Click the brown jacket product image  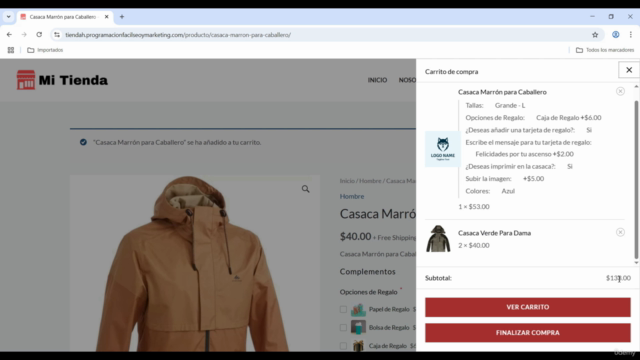195,263
